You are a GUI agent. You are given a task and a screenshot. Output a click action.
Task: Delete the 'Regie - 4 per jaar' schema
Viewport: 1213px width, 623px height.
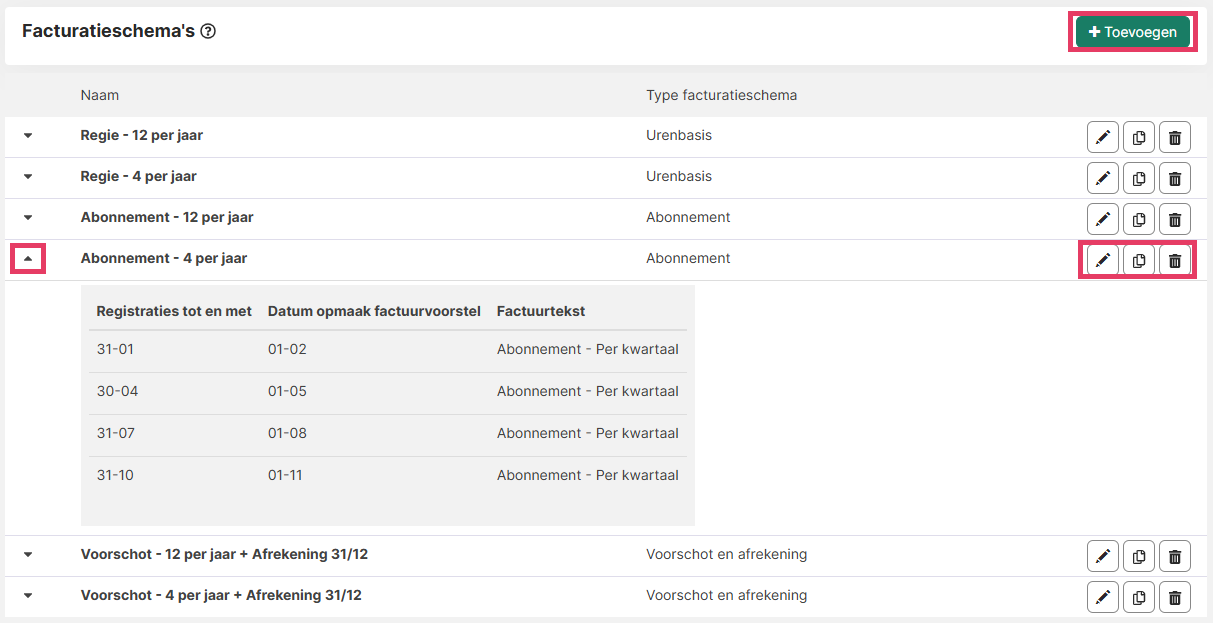pyautogui.click(x=1175, y=178)
